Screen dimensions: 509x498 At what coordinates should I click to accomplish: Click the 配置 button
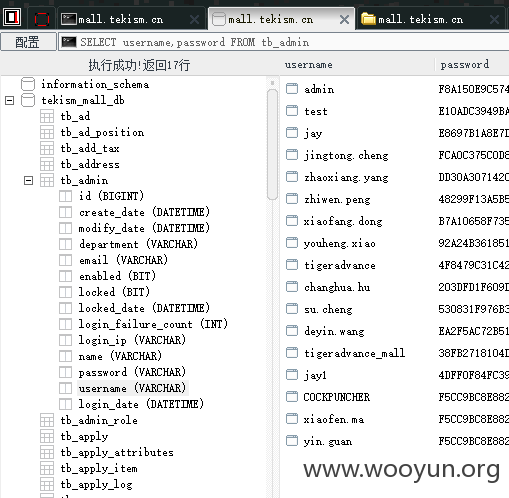click(28, 42)
